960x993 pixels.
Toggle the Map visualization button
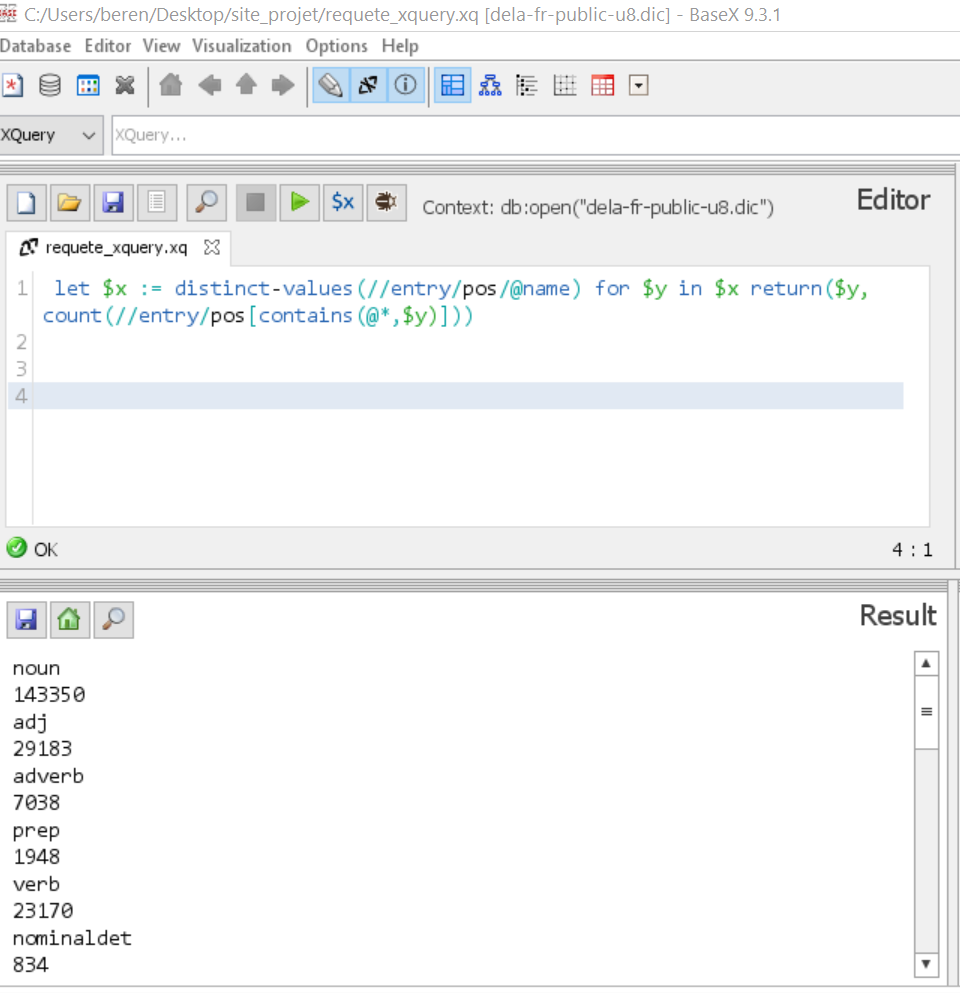pos(453,85)
